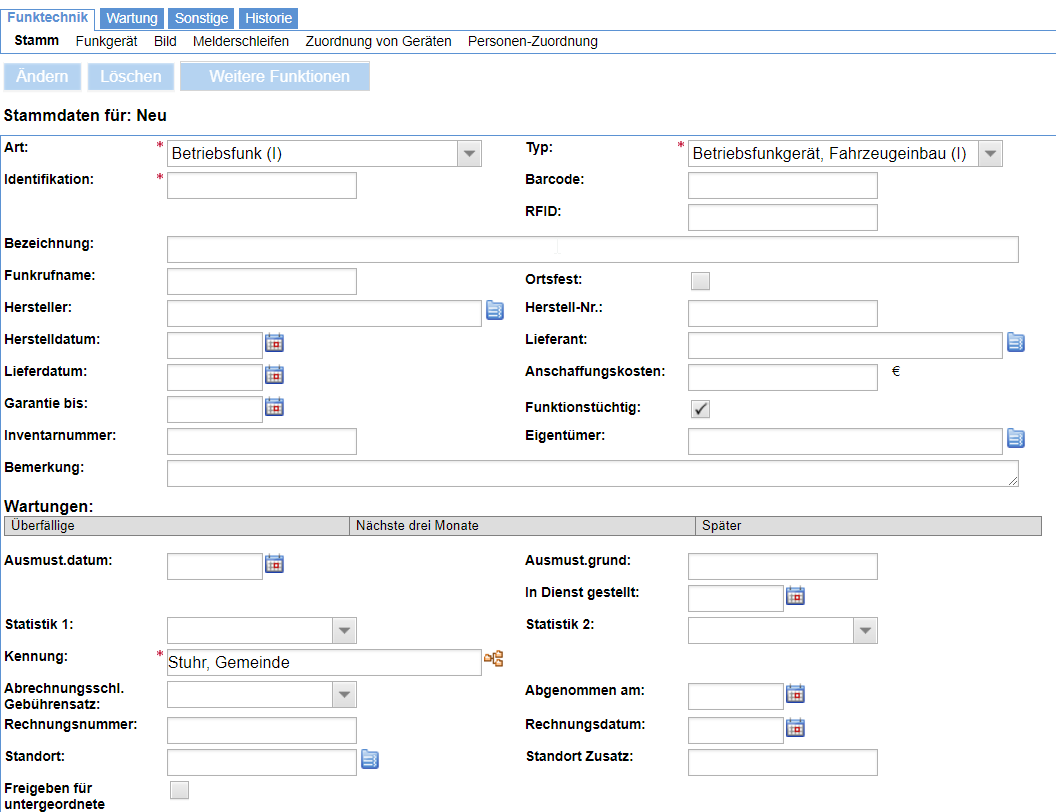Open calendar picker for In Dienst gestellt
Viewport: 1056px width, 812px height.
795,596
